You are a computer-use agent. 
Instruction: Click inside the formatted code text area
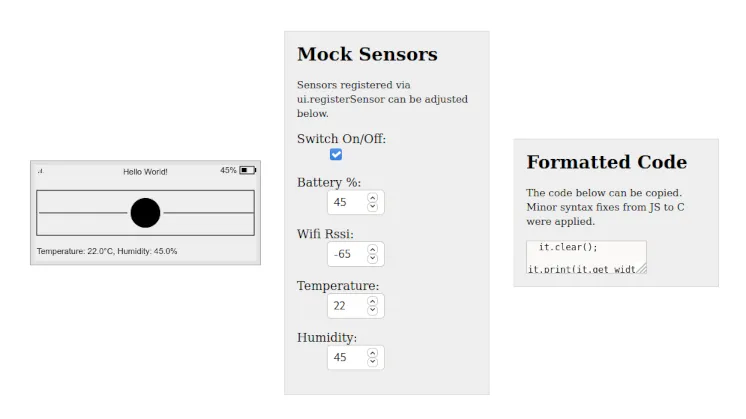click(x=585, y=257)
